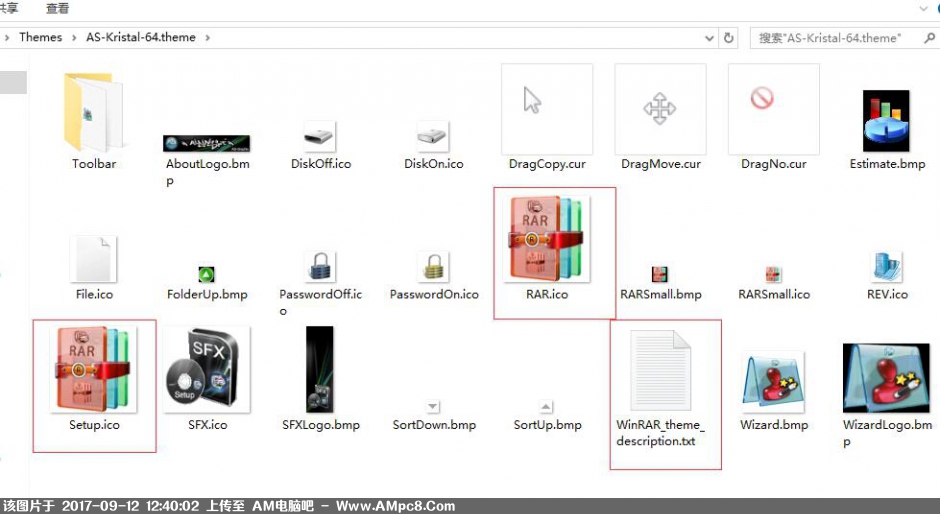Viewport: 940px width, 514px height.
Task: Select the large RAR.ico archive icon
Action: pyautogui.click(x=547, y=238)
